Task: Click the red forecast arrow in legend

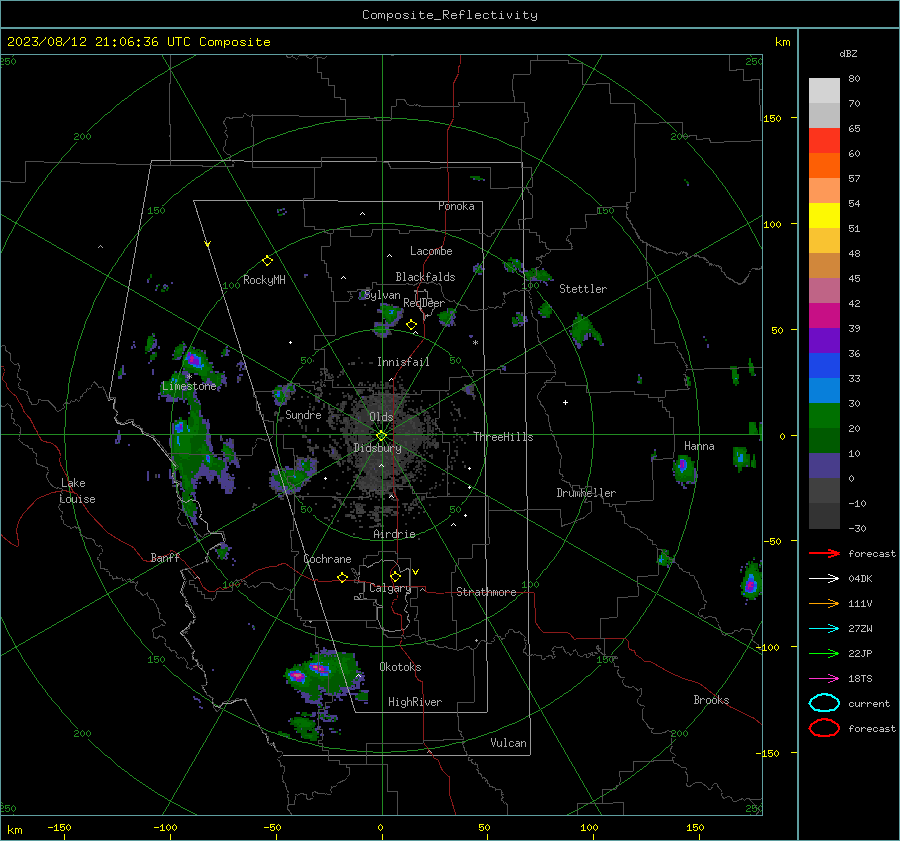Action: tap(824, 553)
